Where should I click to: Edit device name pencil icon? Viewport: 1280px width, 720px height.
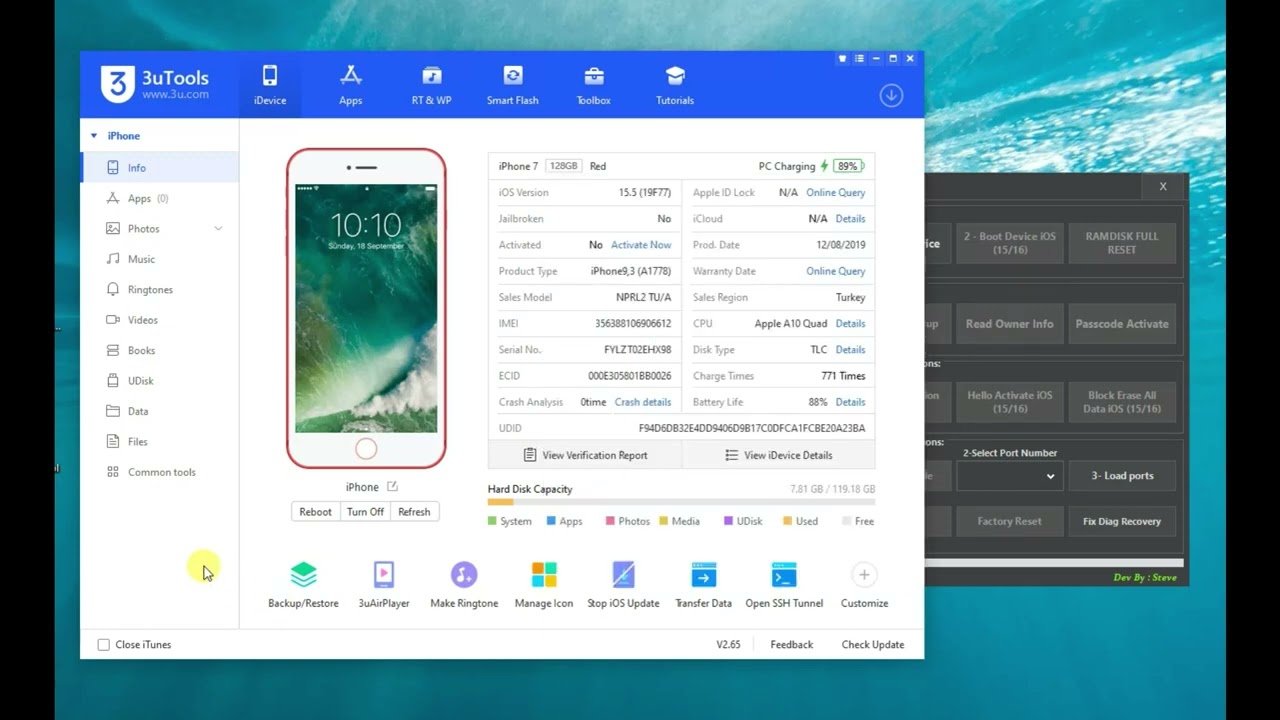(x=392, y=487)
